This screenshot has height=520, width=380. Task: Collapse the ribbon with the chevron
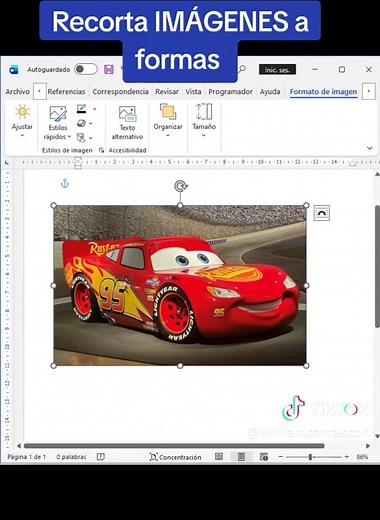pyautogui.click(x=369, y=148)
